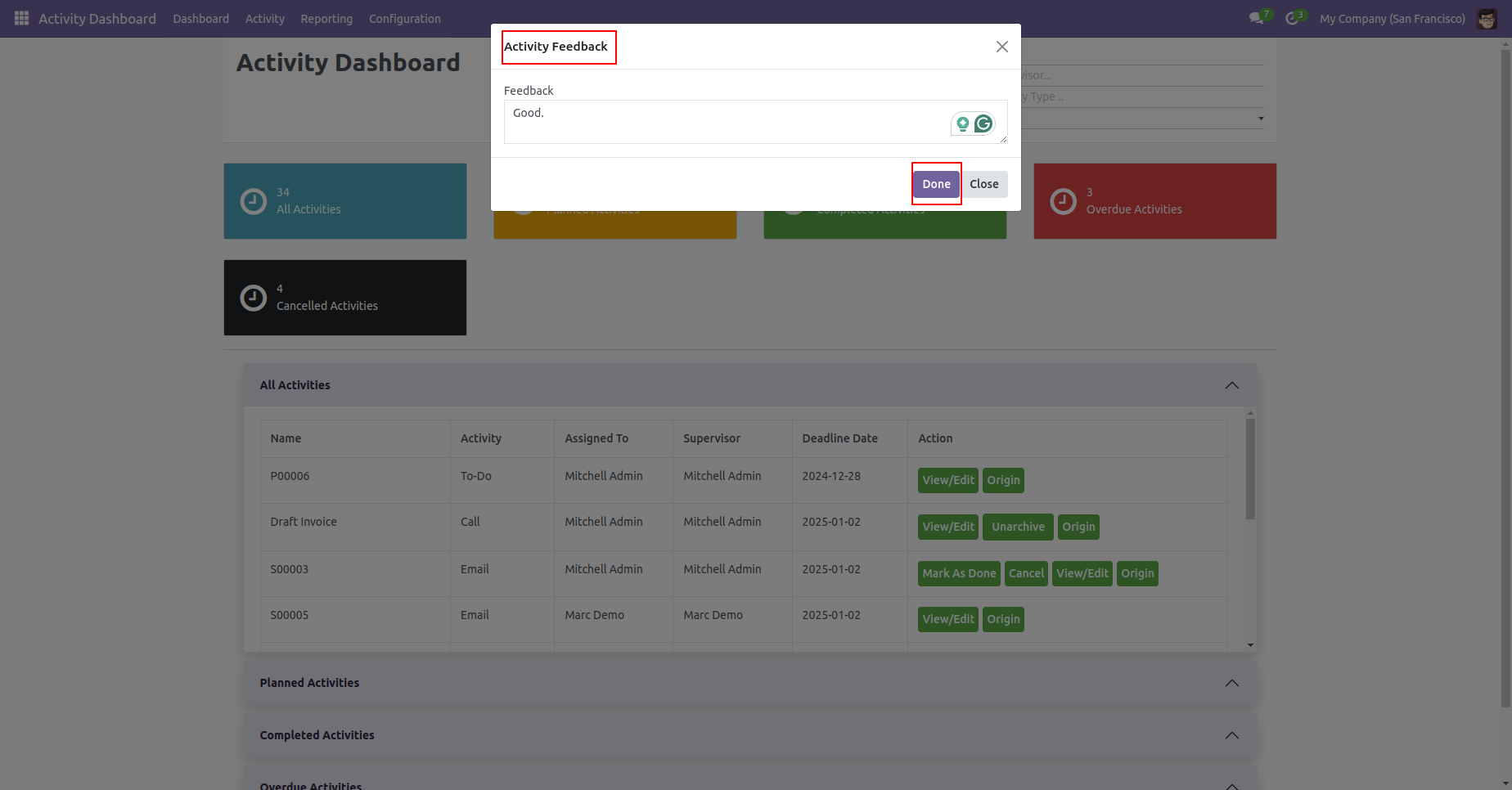Click Origin for the P00006 row
1512x790 pixels.
pyautogui.click(x=1003, y=480)
